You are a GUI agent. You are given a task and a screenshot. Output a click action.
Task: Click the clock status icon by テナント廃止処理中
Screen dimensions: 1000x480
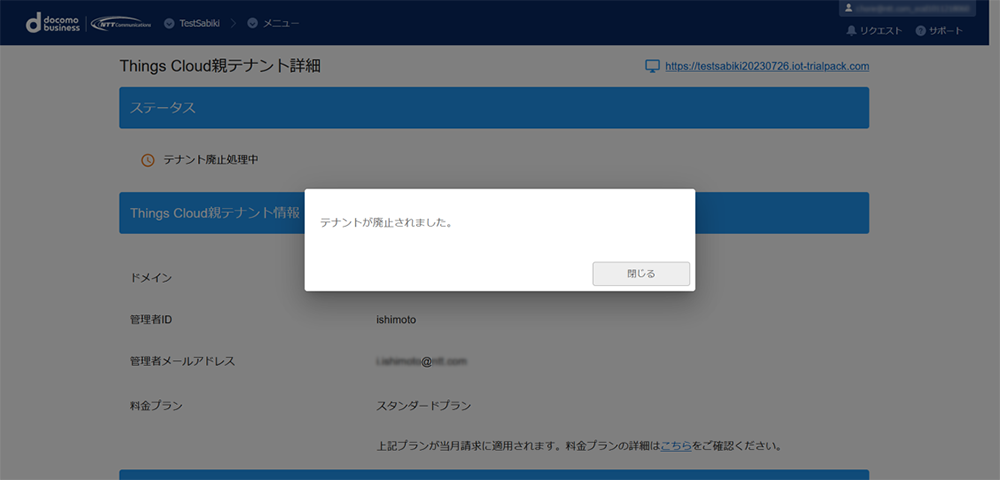pos(147,160)
